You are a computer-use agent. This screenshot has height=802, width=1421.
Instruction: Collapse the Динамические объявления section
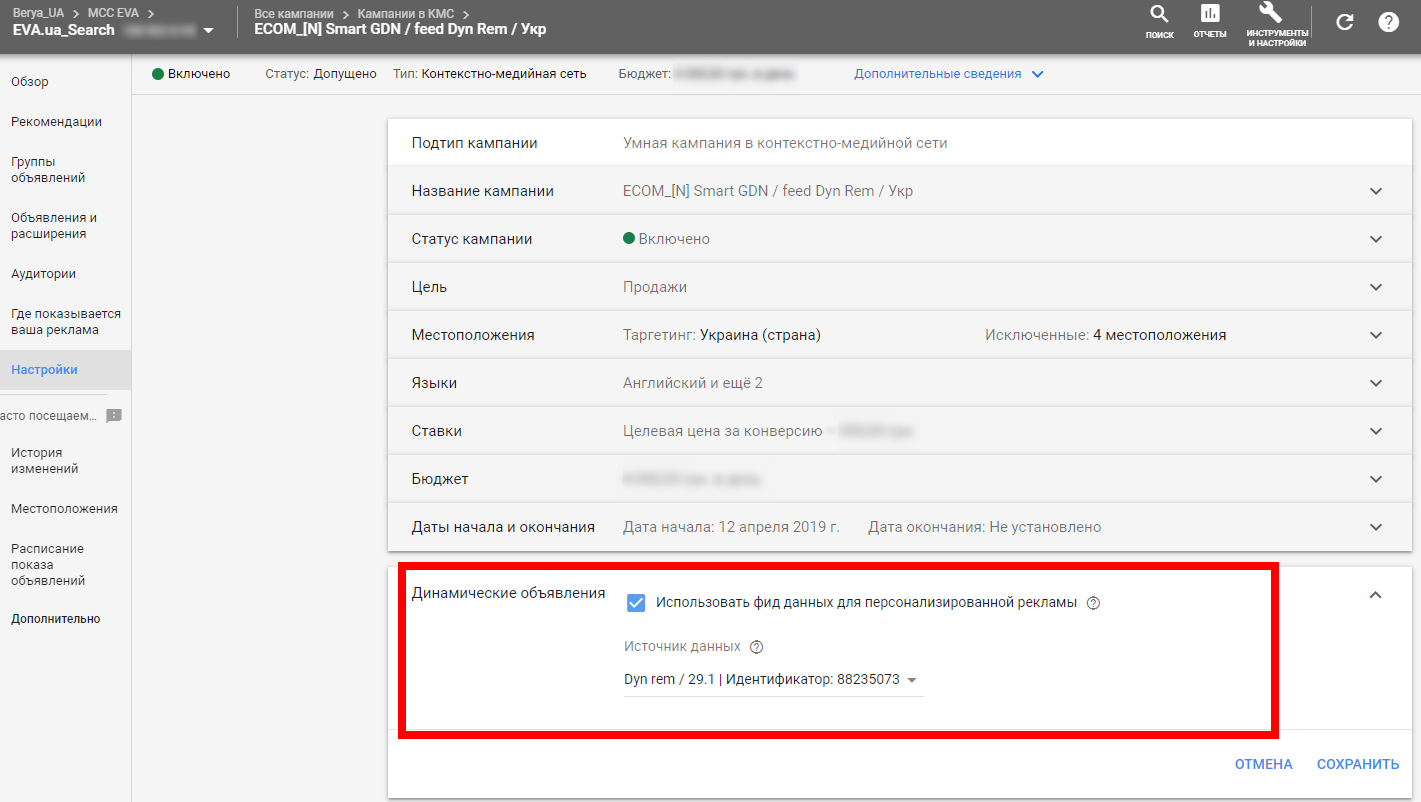coord(1376,595)
